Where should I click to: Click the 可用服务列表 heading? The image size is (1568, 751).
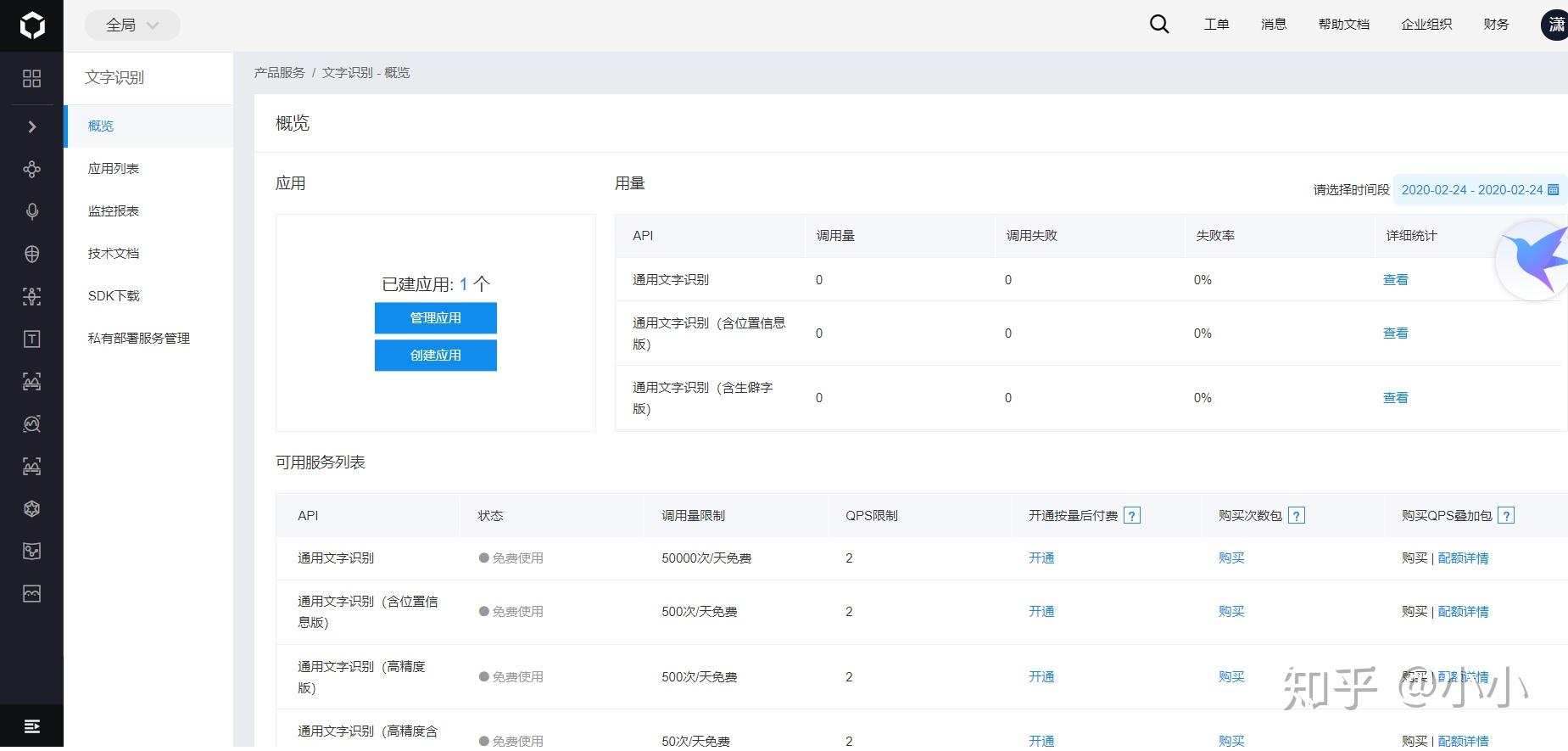coord(321,462)
